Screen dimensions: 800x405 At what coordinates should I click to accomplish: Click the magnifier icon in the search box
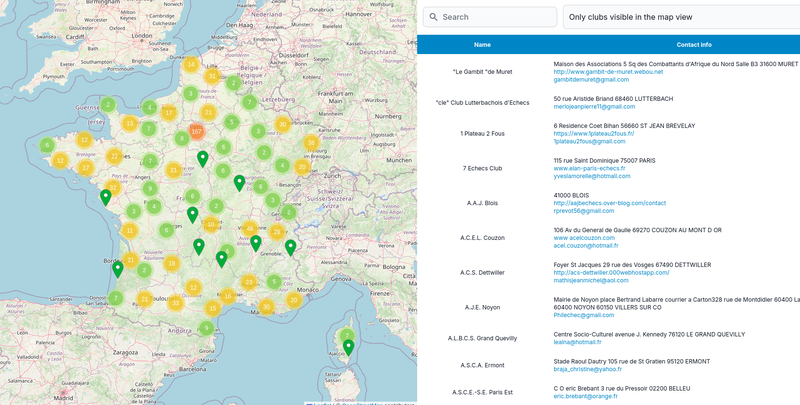pos(432,17)
